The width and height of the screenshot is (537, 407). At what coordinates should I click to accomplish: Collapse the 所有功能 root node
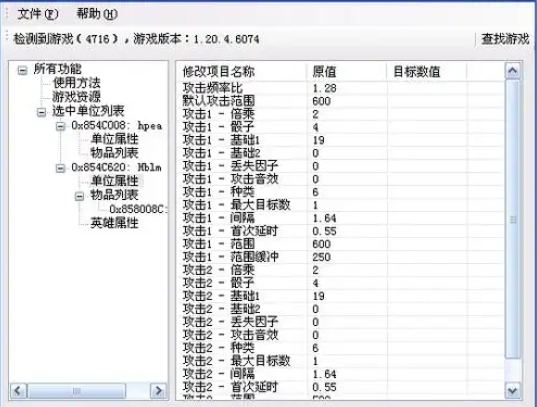(22, 71)
